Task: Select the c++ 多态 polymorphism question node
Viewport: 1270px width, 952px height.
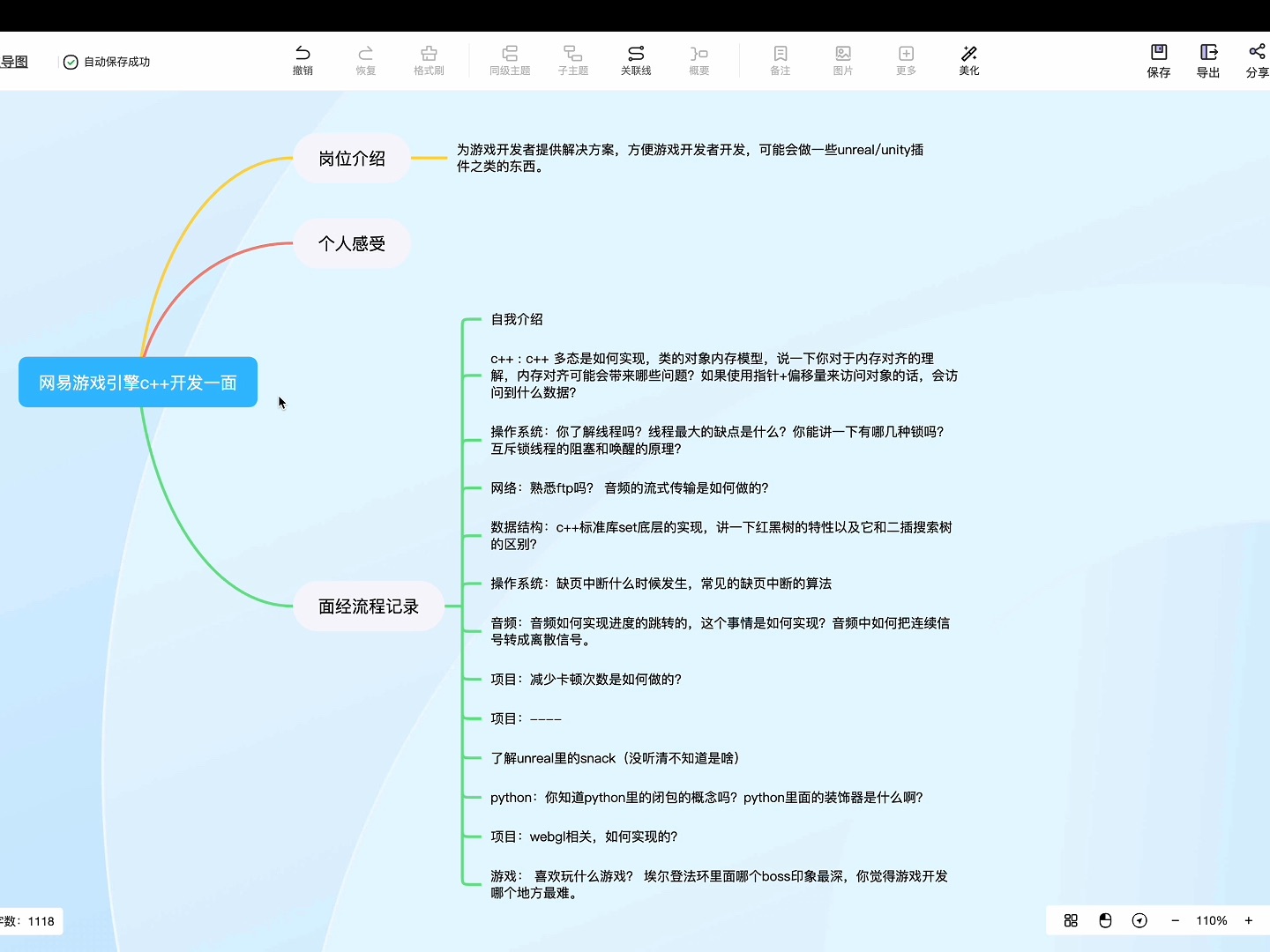Action: pyautogui.click(x=723, y=376)
